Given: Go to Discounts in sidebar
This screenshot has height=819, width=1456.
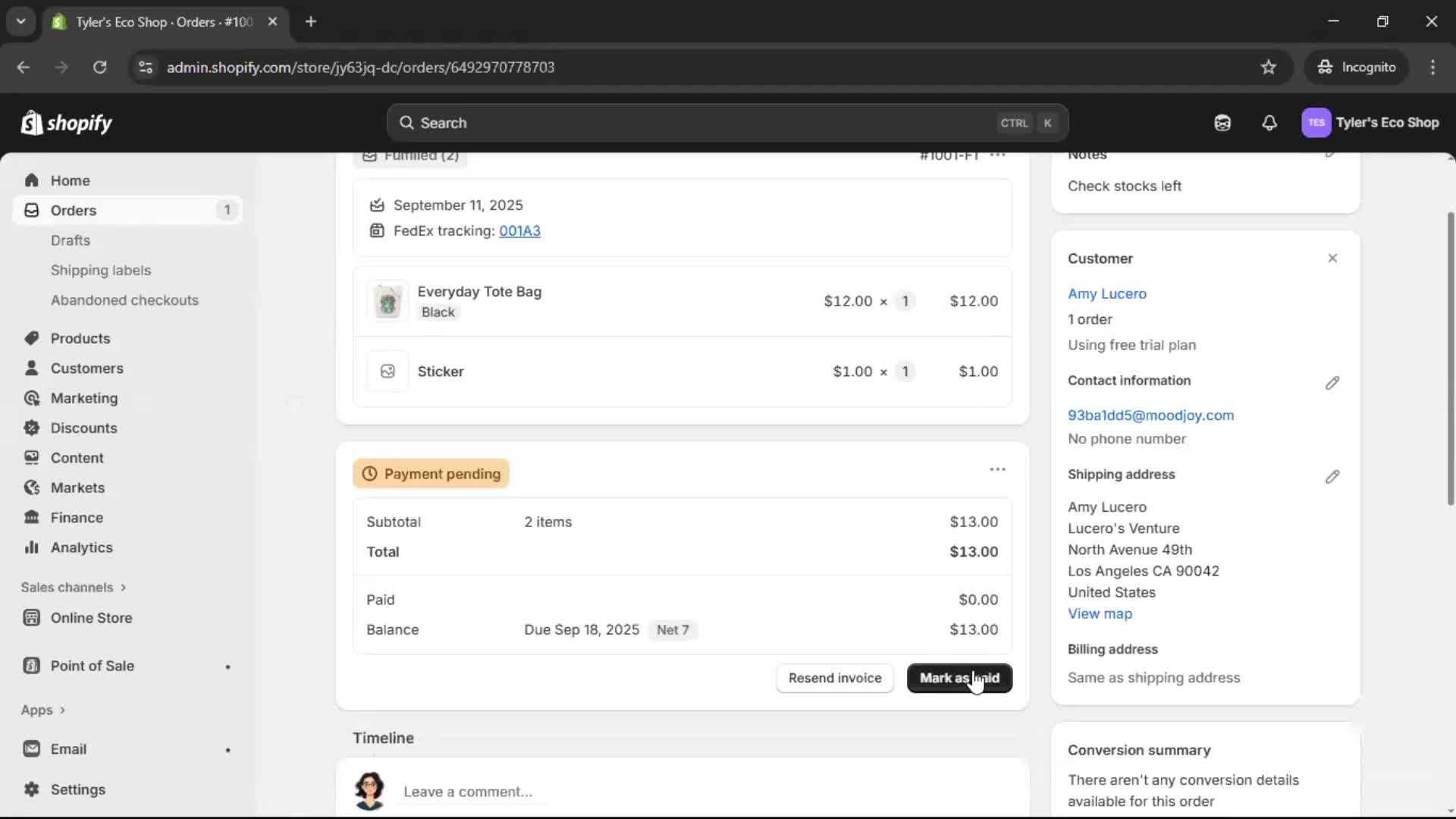Looking at the screenshot, I should [83, 428].
